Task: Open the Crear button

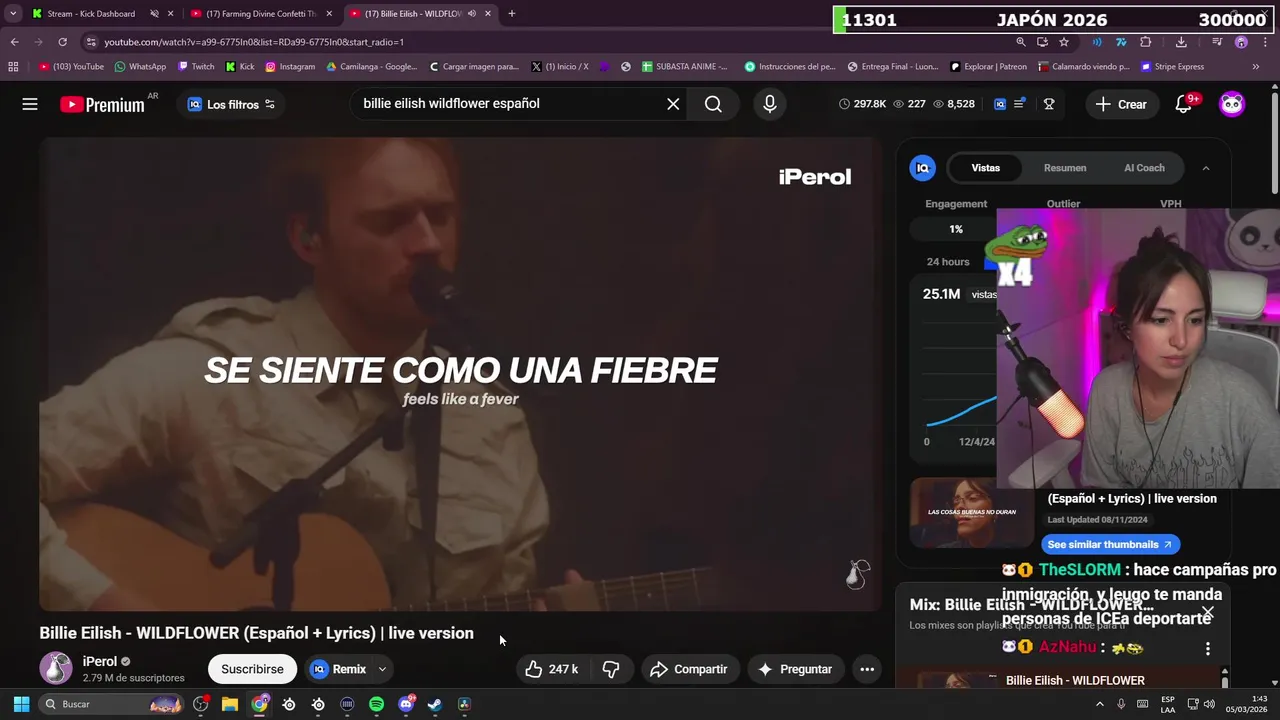Action: 1121,104
